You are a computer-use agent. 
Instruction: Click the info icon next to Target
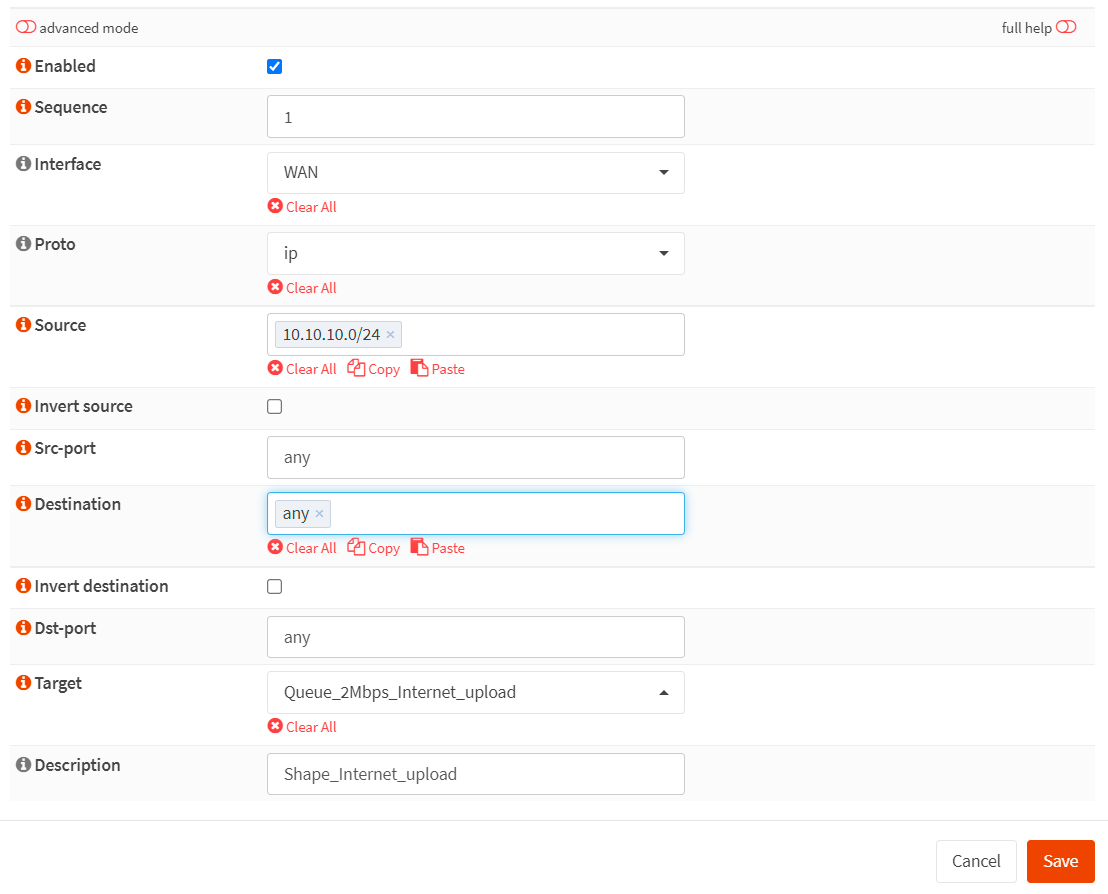24,684
